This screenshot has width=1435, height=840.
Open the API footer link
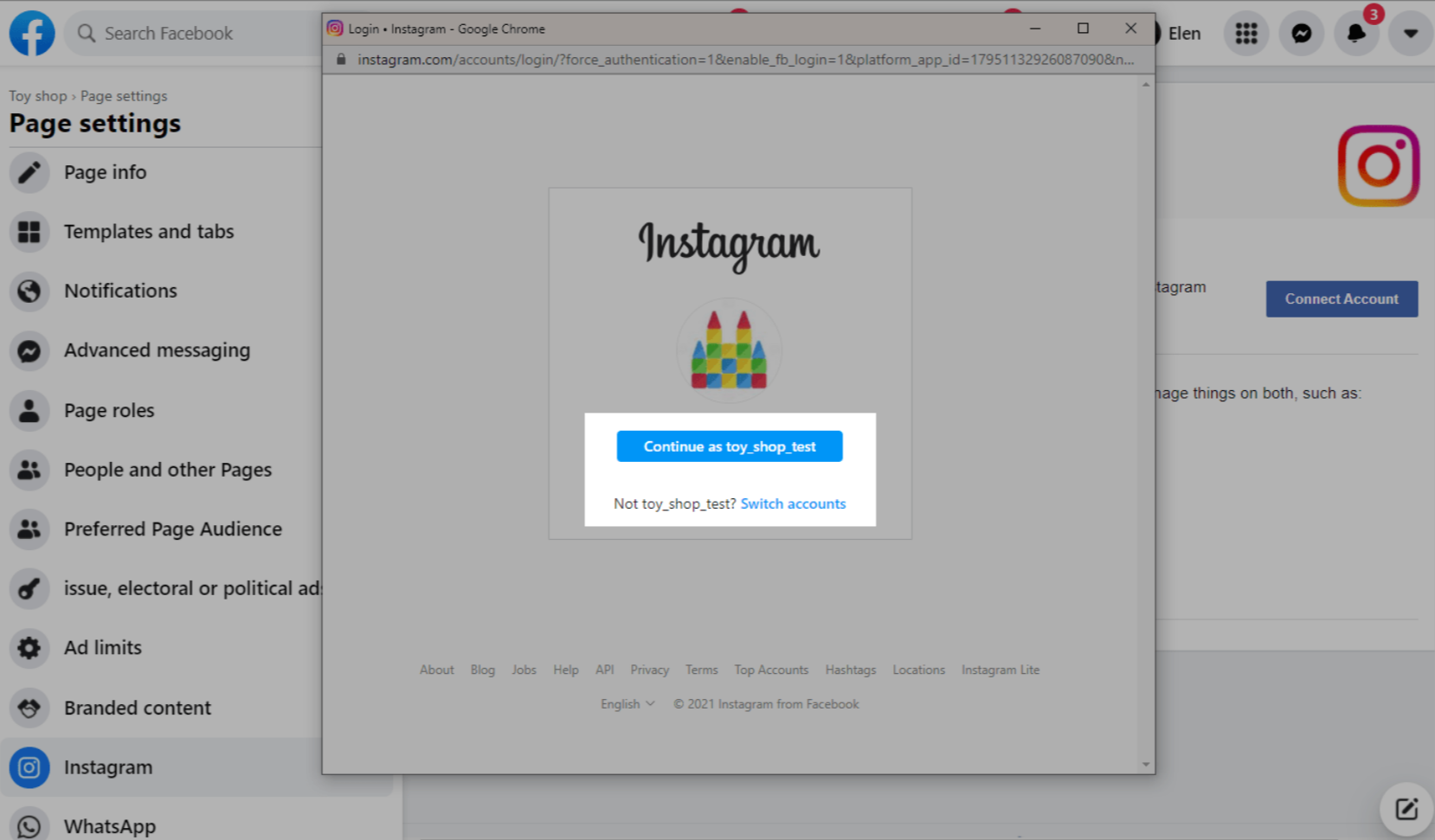(x=605, y=670)
